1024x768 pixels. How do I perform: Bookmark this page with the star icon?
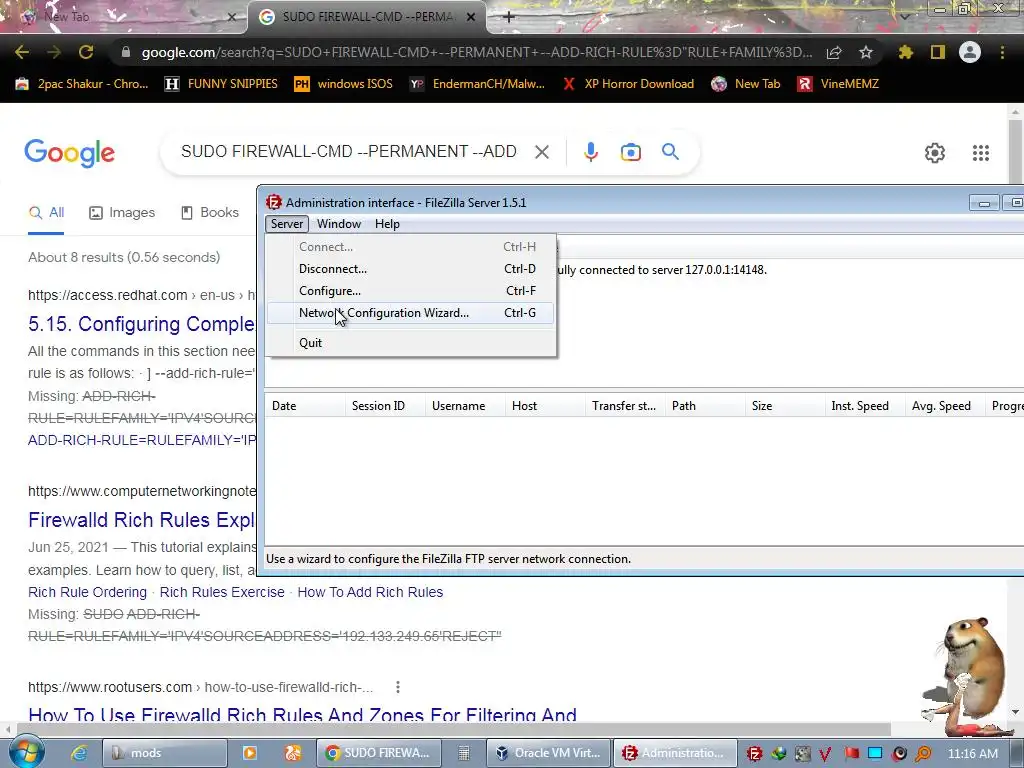coord(866,52)
